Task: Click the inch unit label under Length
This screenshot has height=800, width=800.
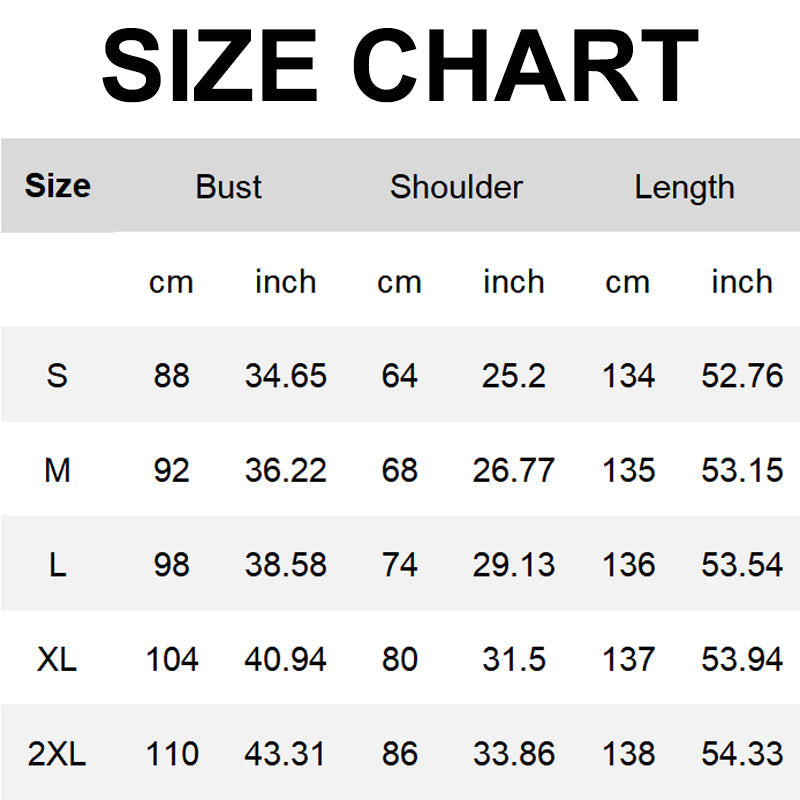Action: point(741,282)
